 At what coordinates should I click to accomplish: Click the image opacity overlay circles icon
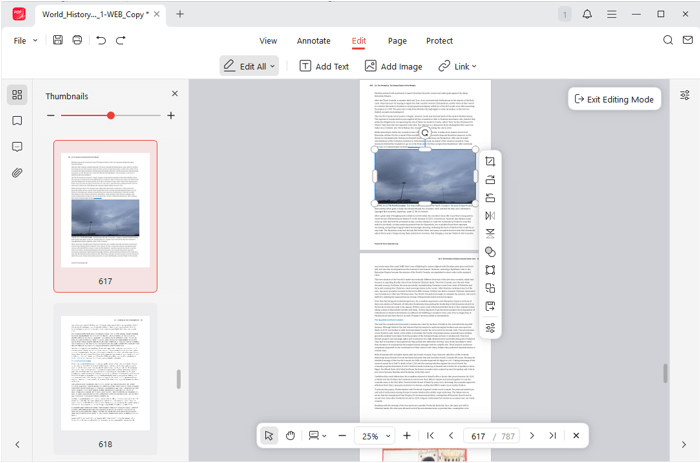point(490,252)
